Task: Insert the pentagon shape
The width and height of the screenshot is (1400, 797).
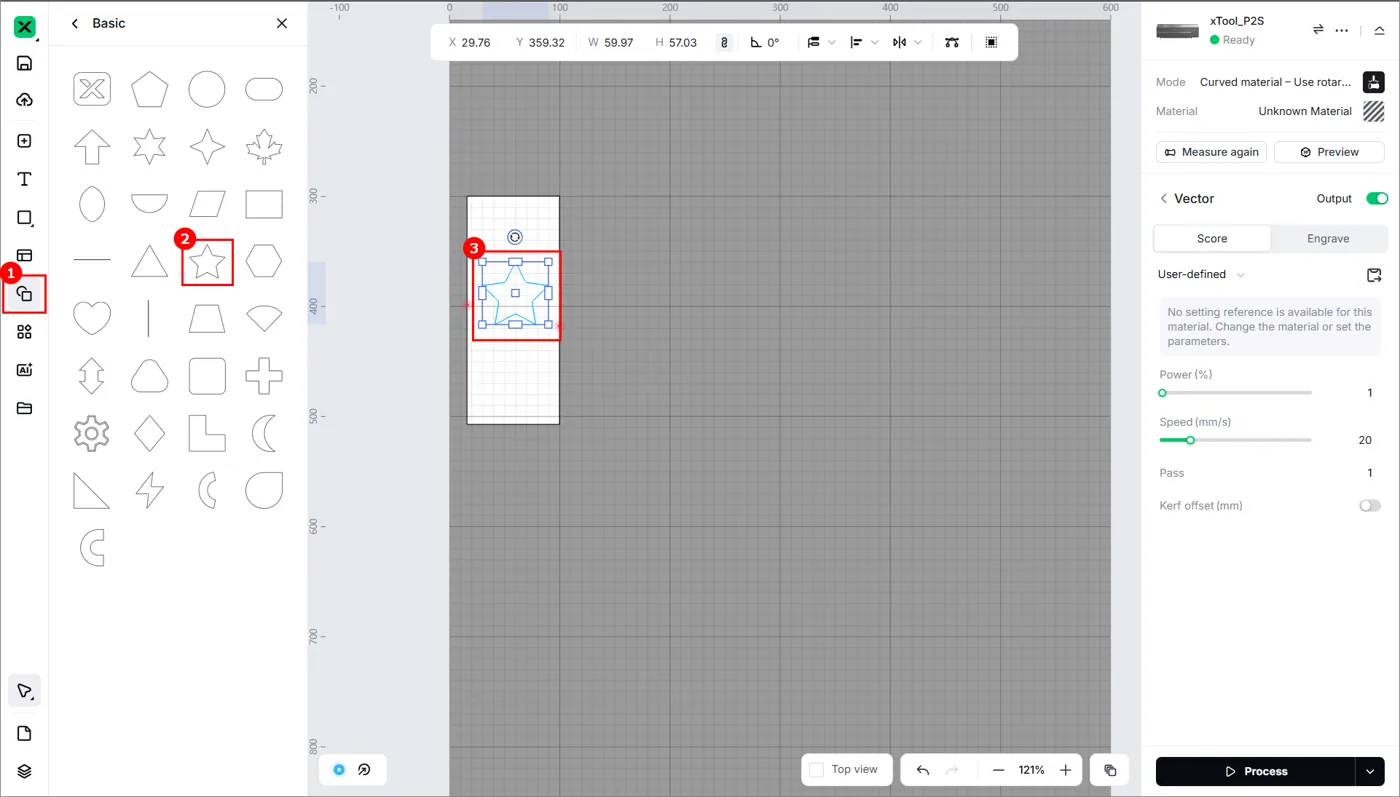Action: coord(149,89)
